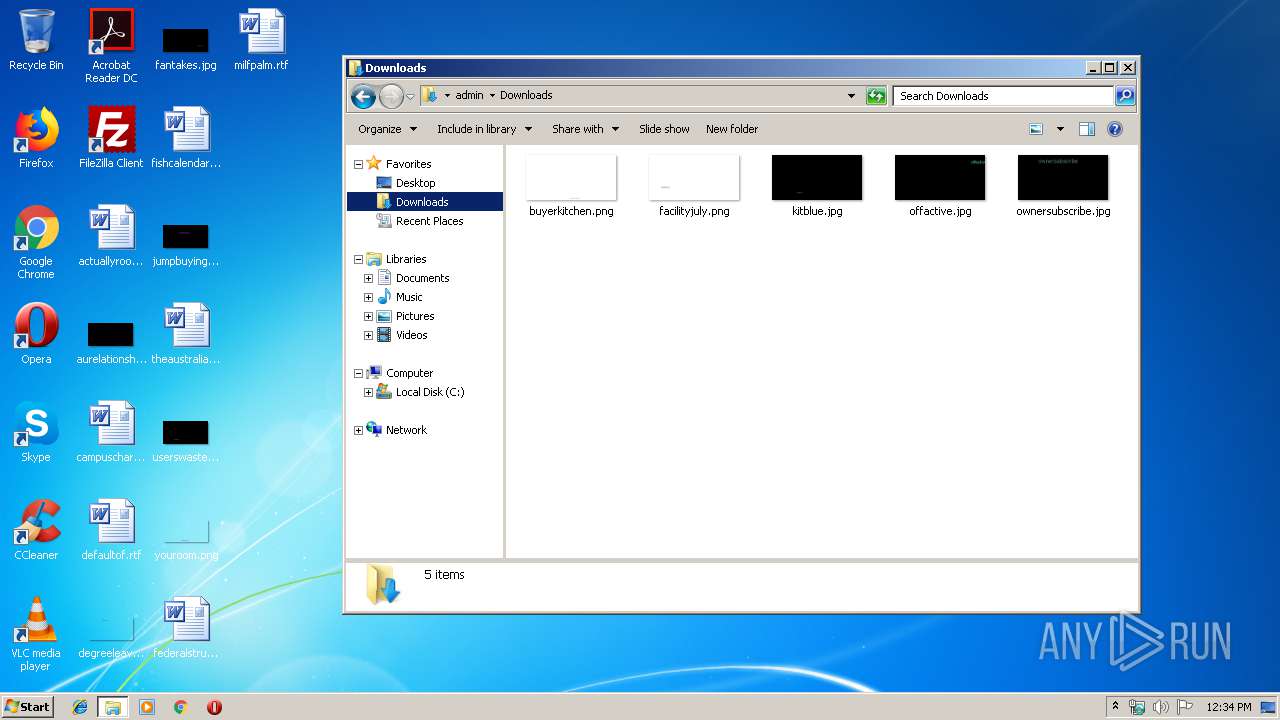1280x720 pixels.
Task: Select Computer in the navigation pane
Action: 409,373
